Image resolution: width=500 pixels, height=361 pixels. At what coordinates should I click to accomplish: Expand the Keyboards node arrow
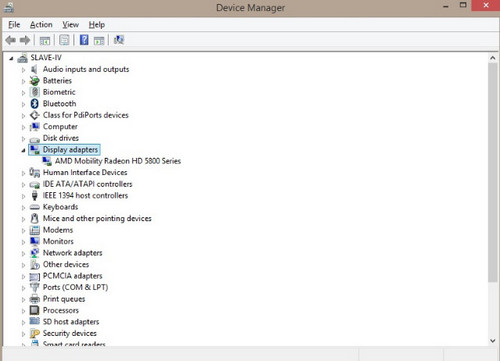[x=23, y=208]
